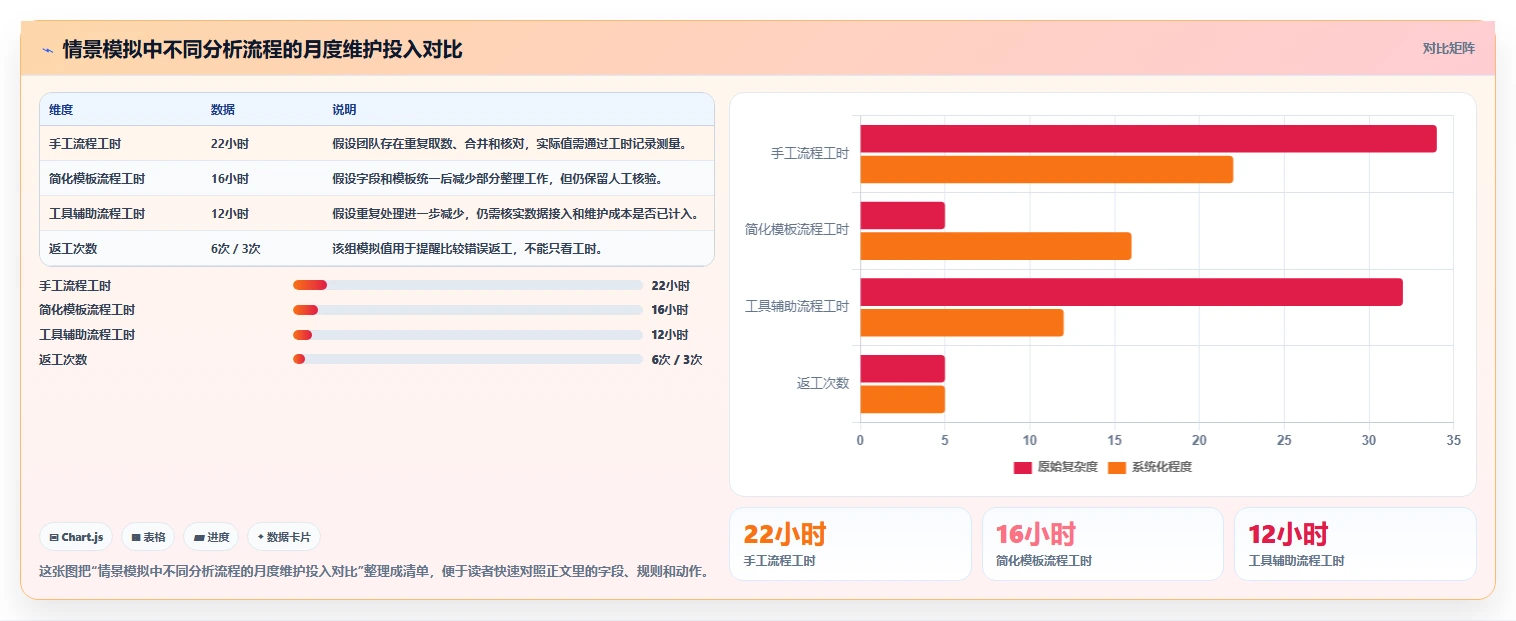The height and width of the screenshot is (621, 1516).
Task: Click the 对比矩阵 label in the header
Action: [1448, 48]
